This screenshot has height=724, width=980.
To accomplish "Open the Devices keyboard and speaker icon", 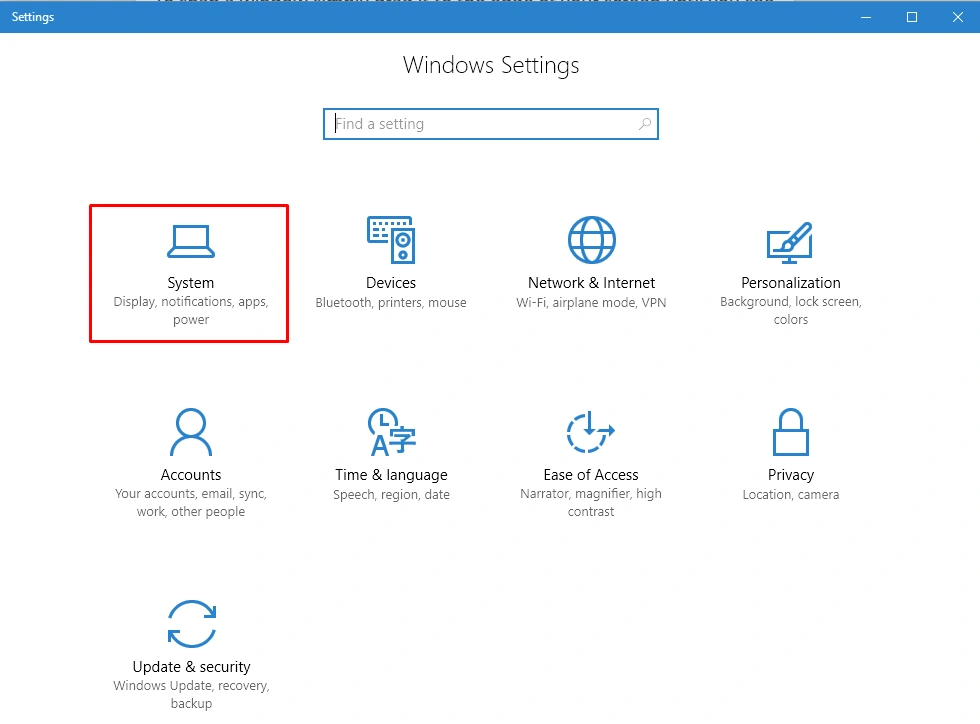I will pos(391,239).
